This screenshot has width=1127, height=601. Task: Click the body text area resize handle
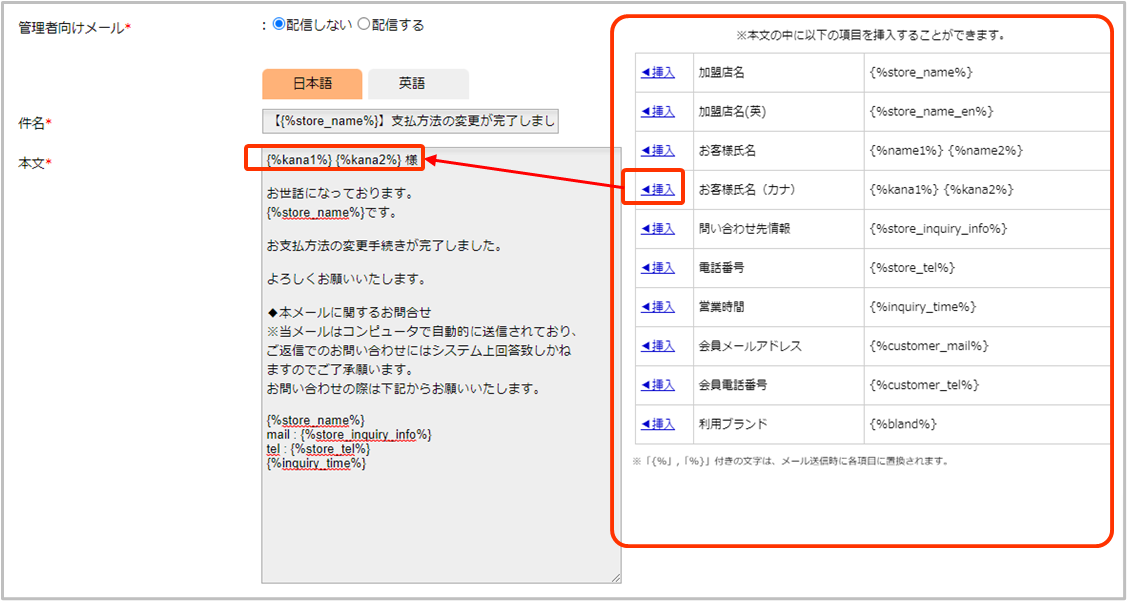tap(616, 578)
